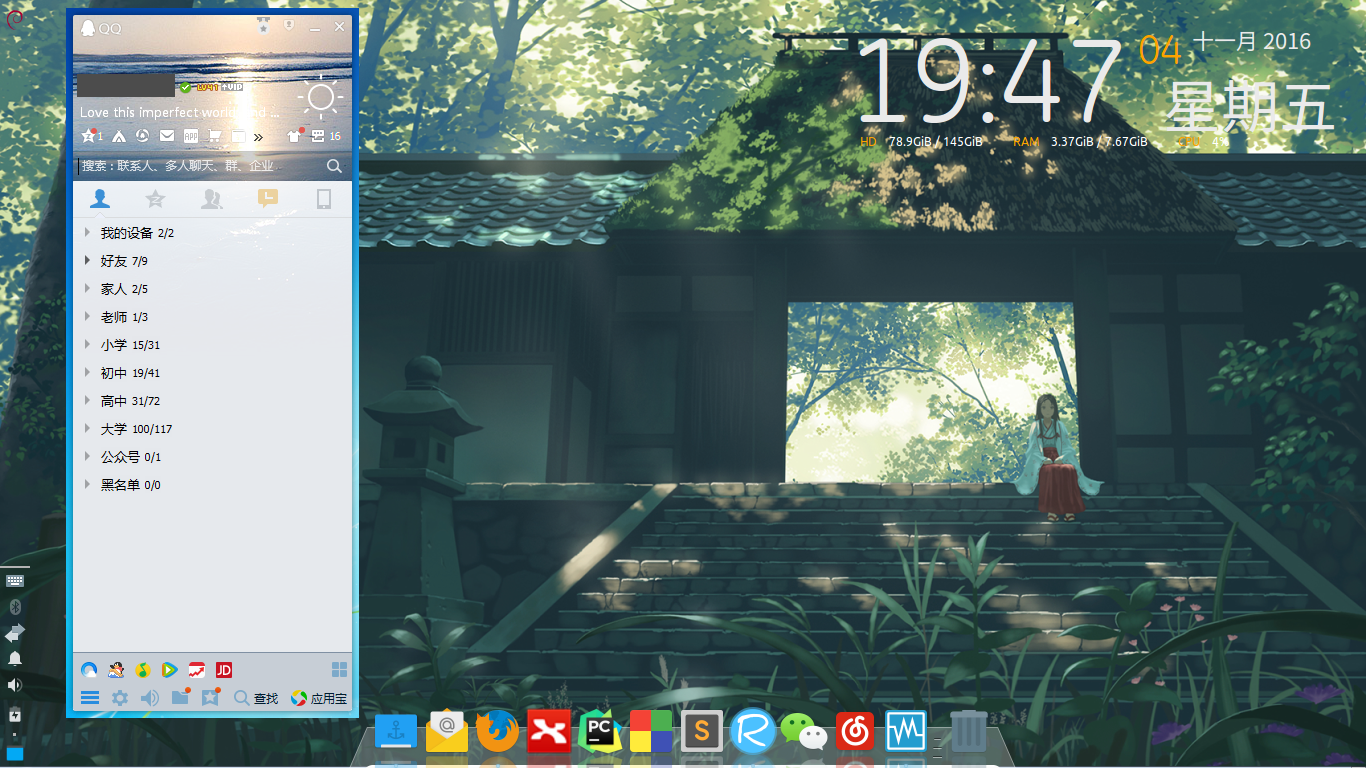This screenshot has height=768, width=1366.
Task: Expand the 大学 contact group
Action: pos(213,429)
